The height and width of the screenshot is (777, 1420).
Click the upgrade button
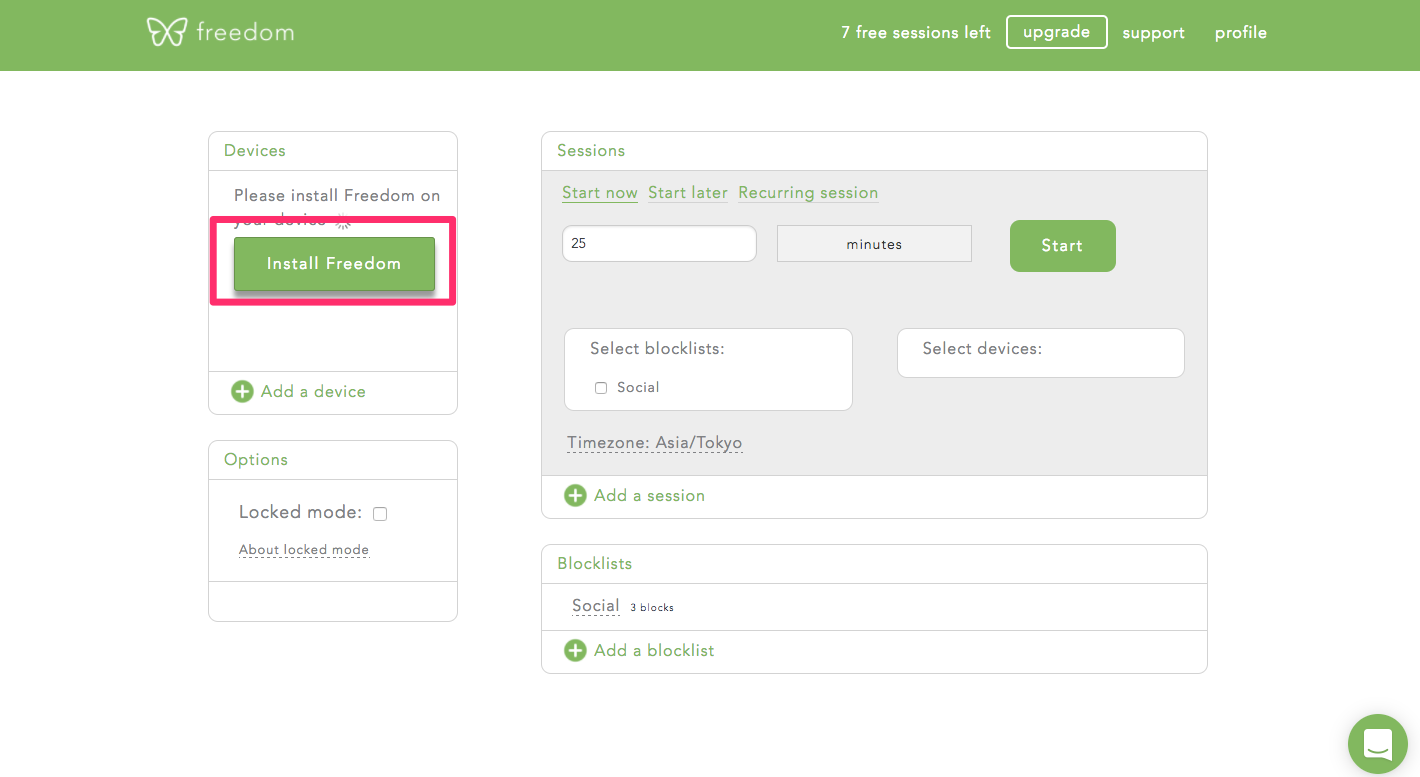[1056, 32]
